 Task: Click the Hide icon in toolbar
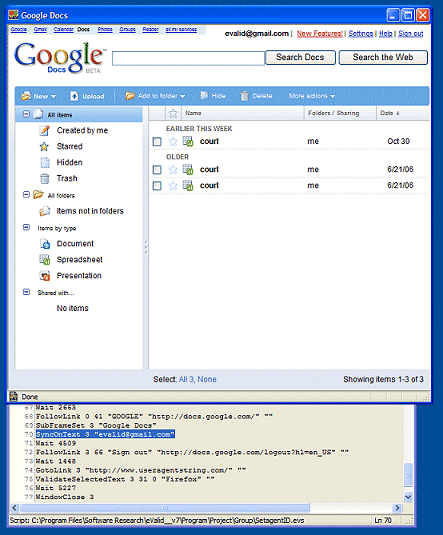coord(204,96)
